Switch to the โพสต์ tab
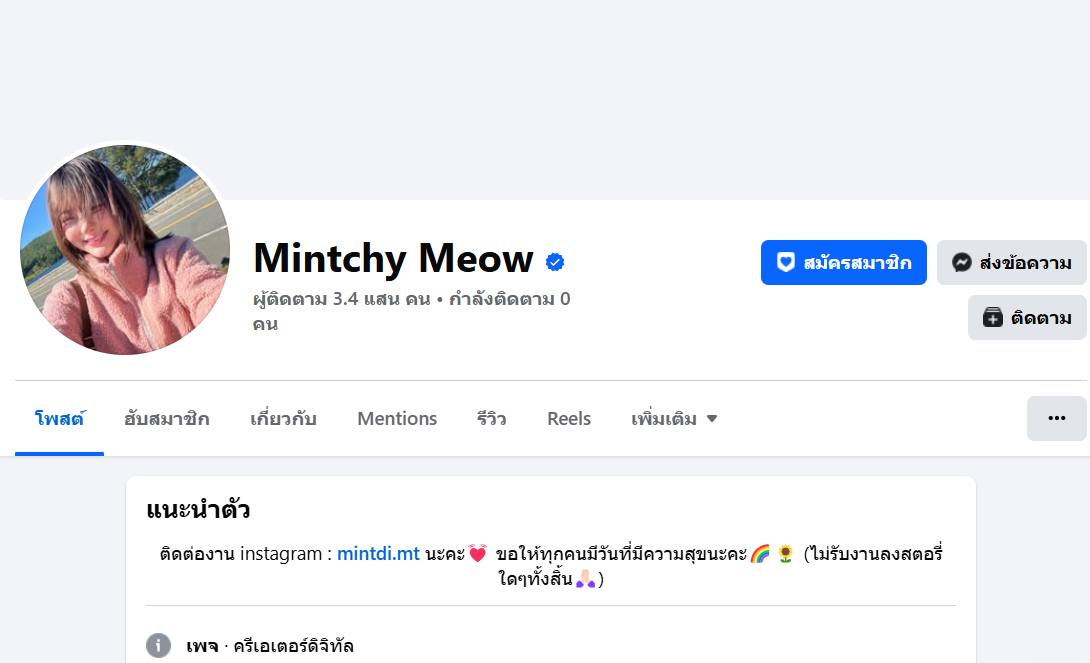The height and width of the screenshot is (663, 1090). (59, 418)
